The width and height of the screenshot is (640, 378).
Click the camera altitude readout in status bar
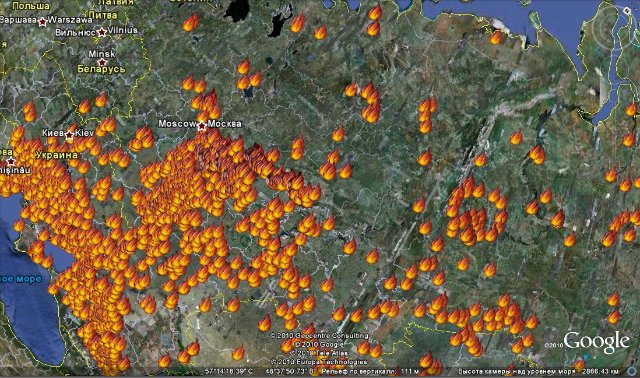(539, 371)
